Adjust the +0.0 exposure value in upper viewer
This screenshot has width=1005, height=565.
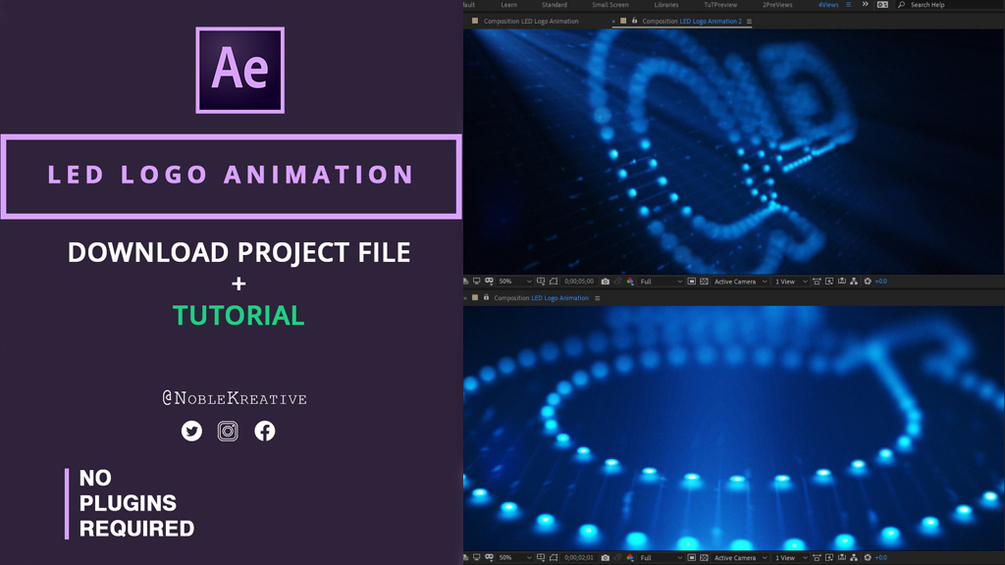pyautogui.click(x=881, y=281)
